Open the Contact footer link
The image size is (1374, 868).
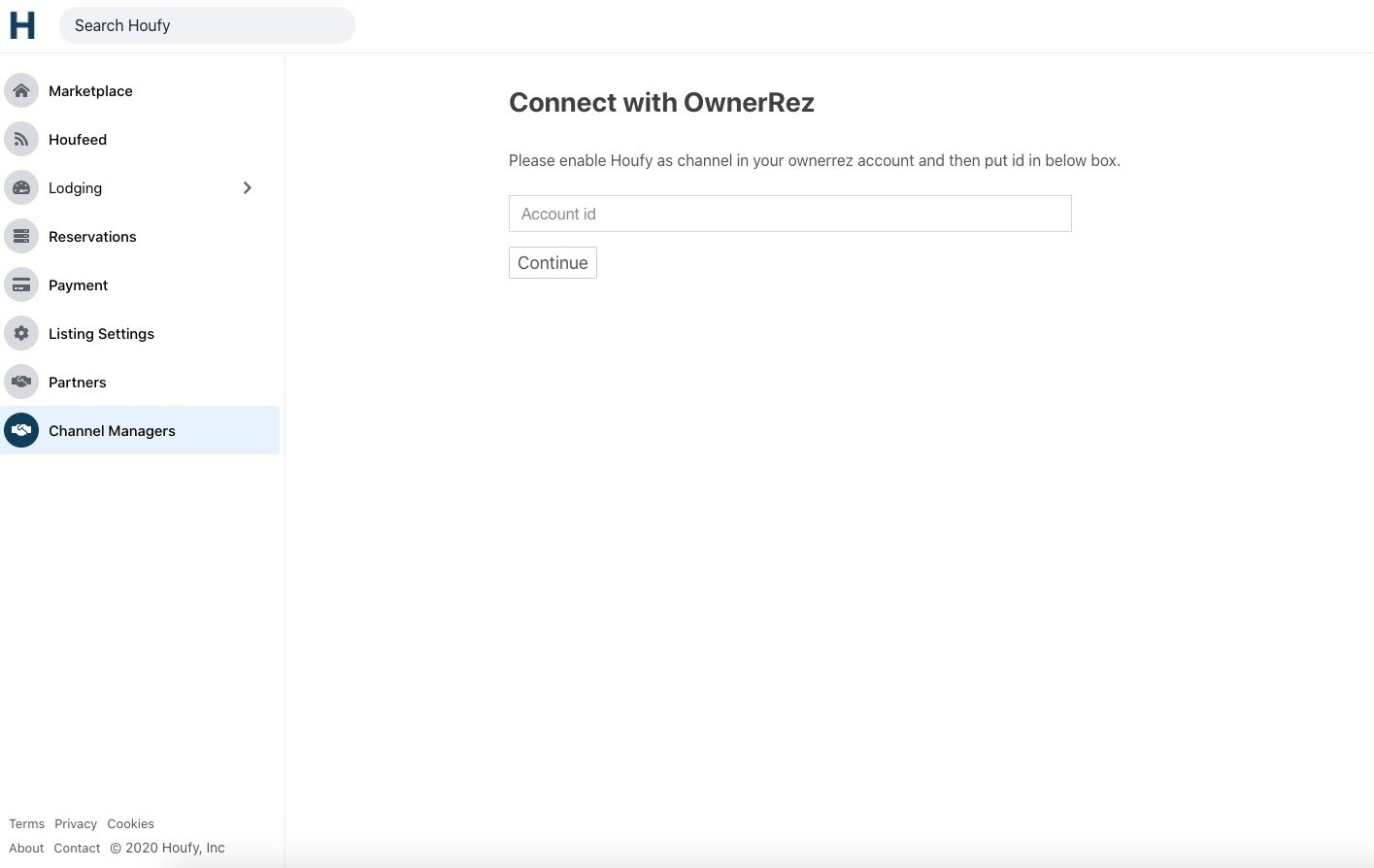click(77, 848)
